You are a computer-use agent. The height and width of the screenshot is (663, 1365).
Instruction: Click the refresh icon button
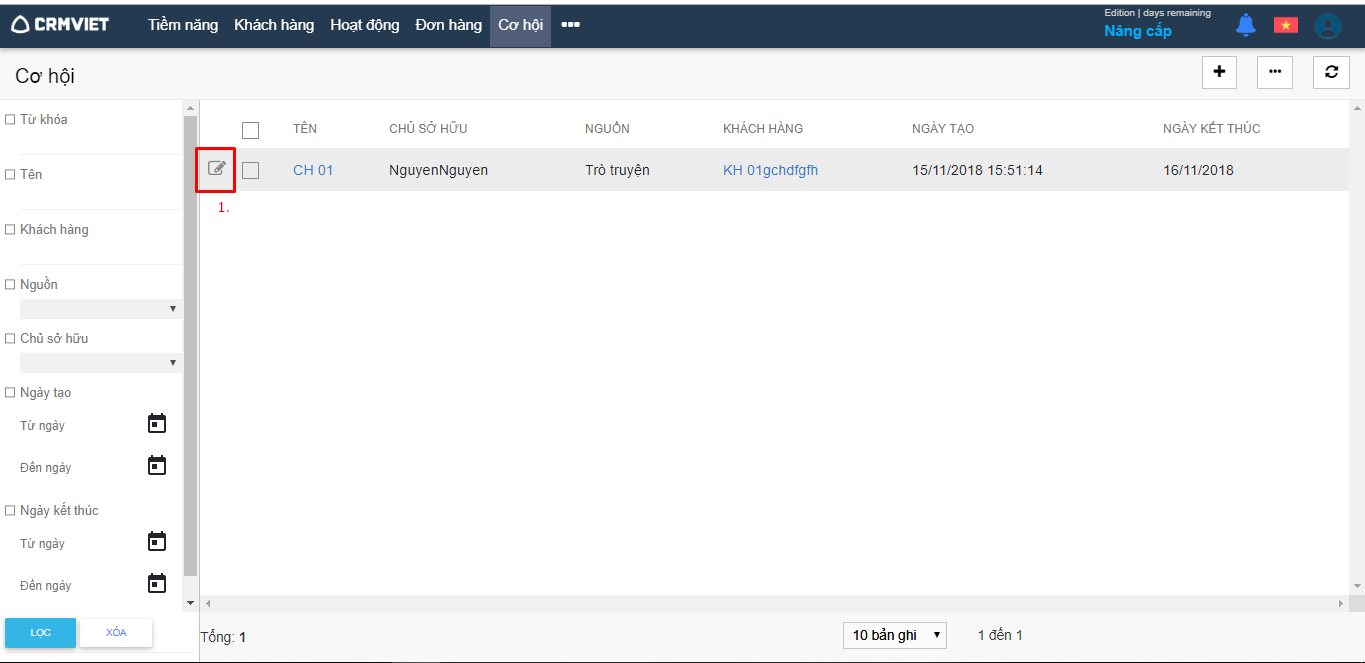pyautogui.click(x=1331, y=72)
